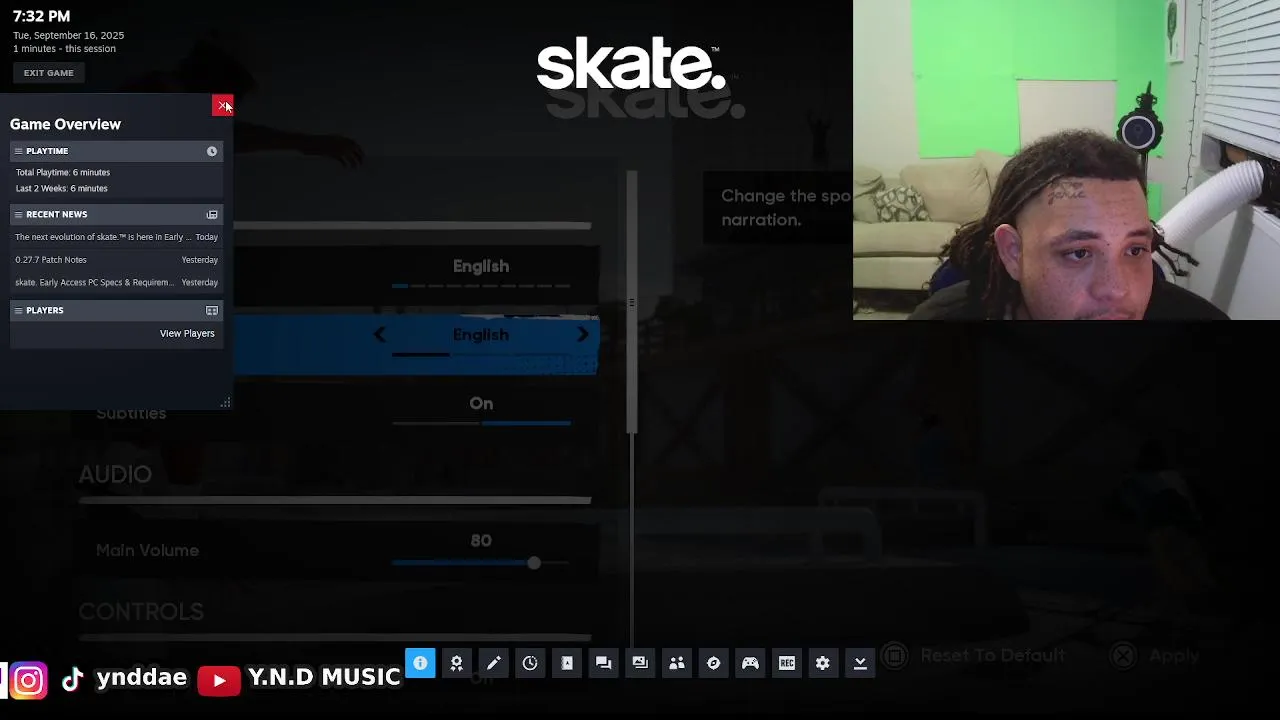This screenshot has height=720, width=1280.
Task: Open the controller settings gamepad icon
Action: coord(750,663)
